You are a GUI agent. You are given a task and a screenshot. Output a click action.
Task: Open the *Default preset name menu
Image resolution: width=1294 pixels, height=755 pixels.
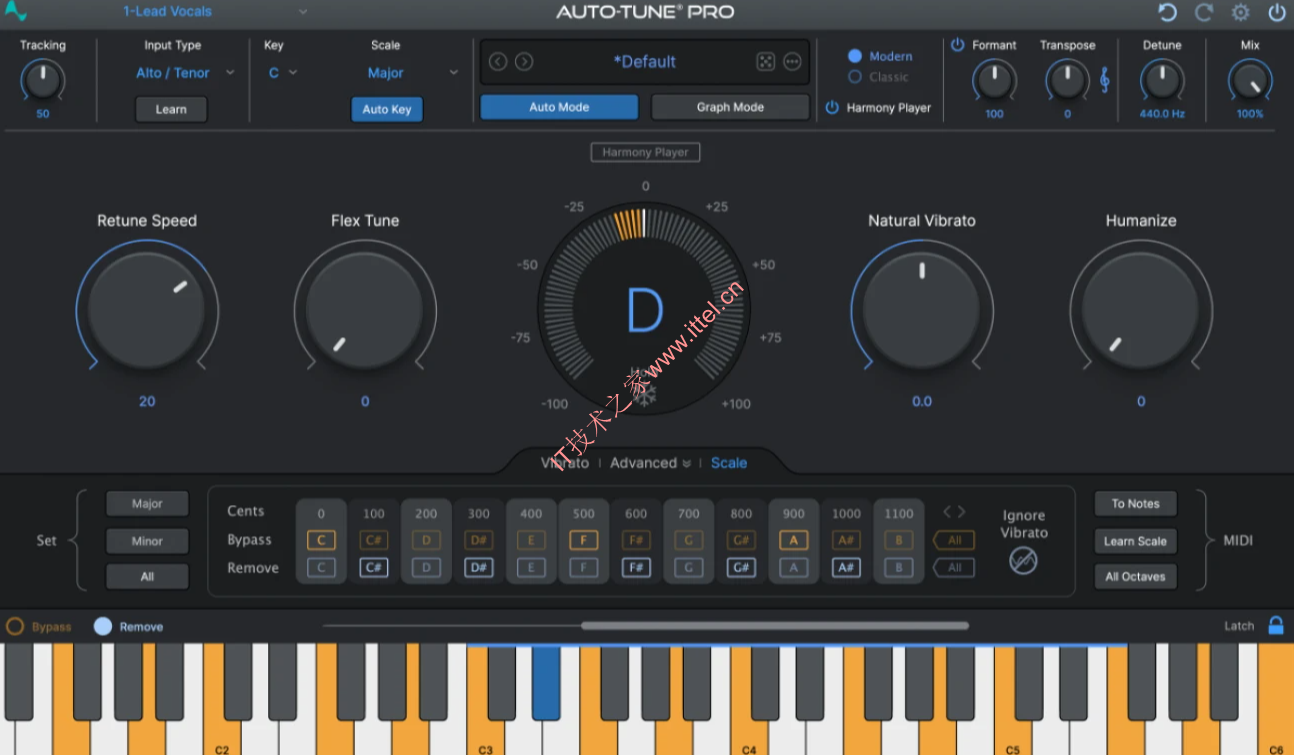(x=645, y=62)
